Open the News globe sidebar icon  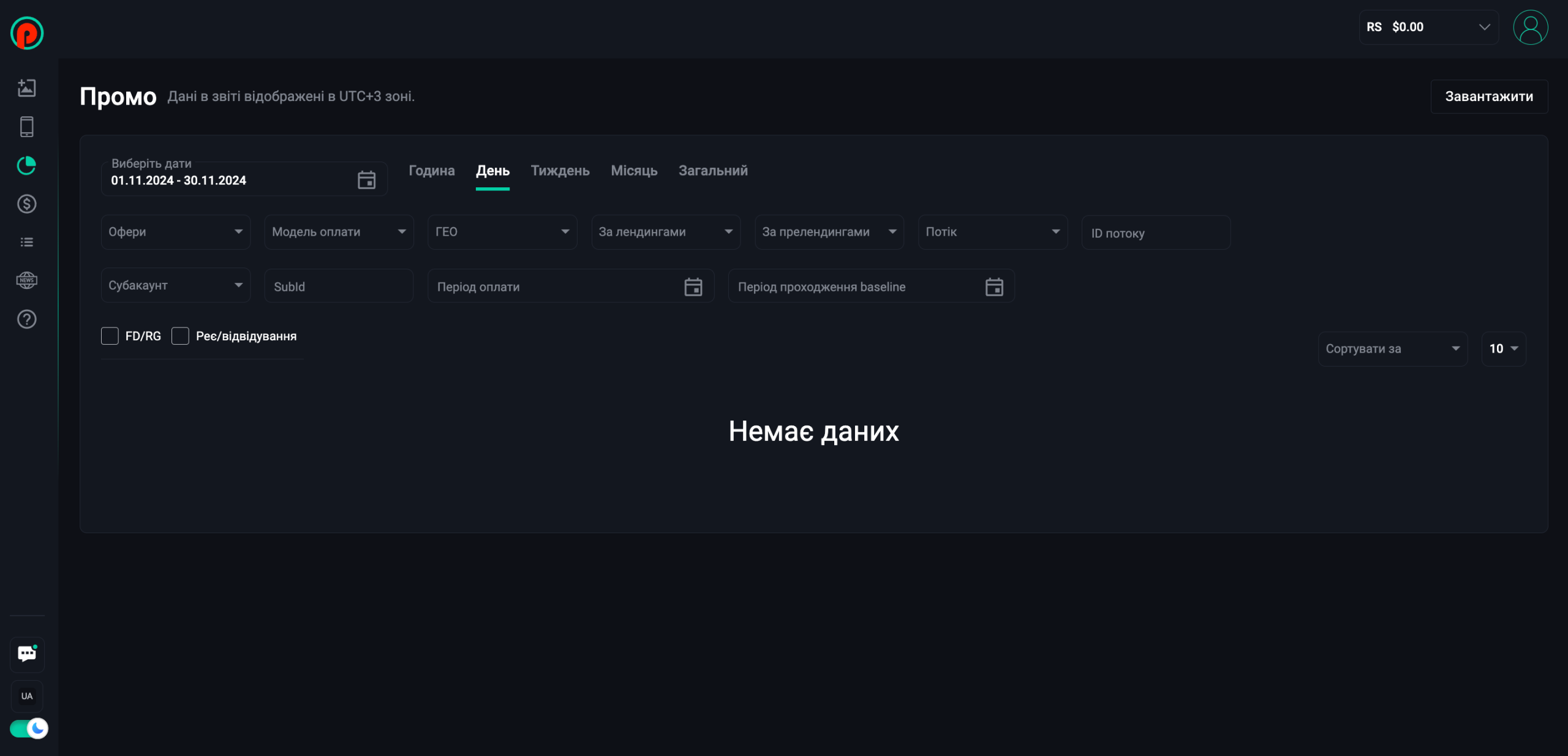26,280
